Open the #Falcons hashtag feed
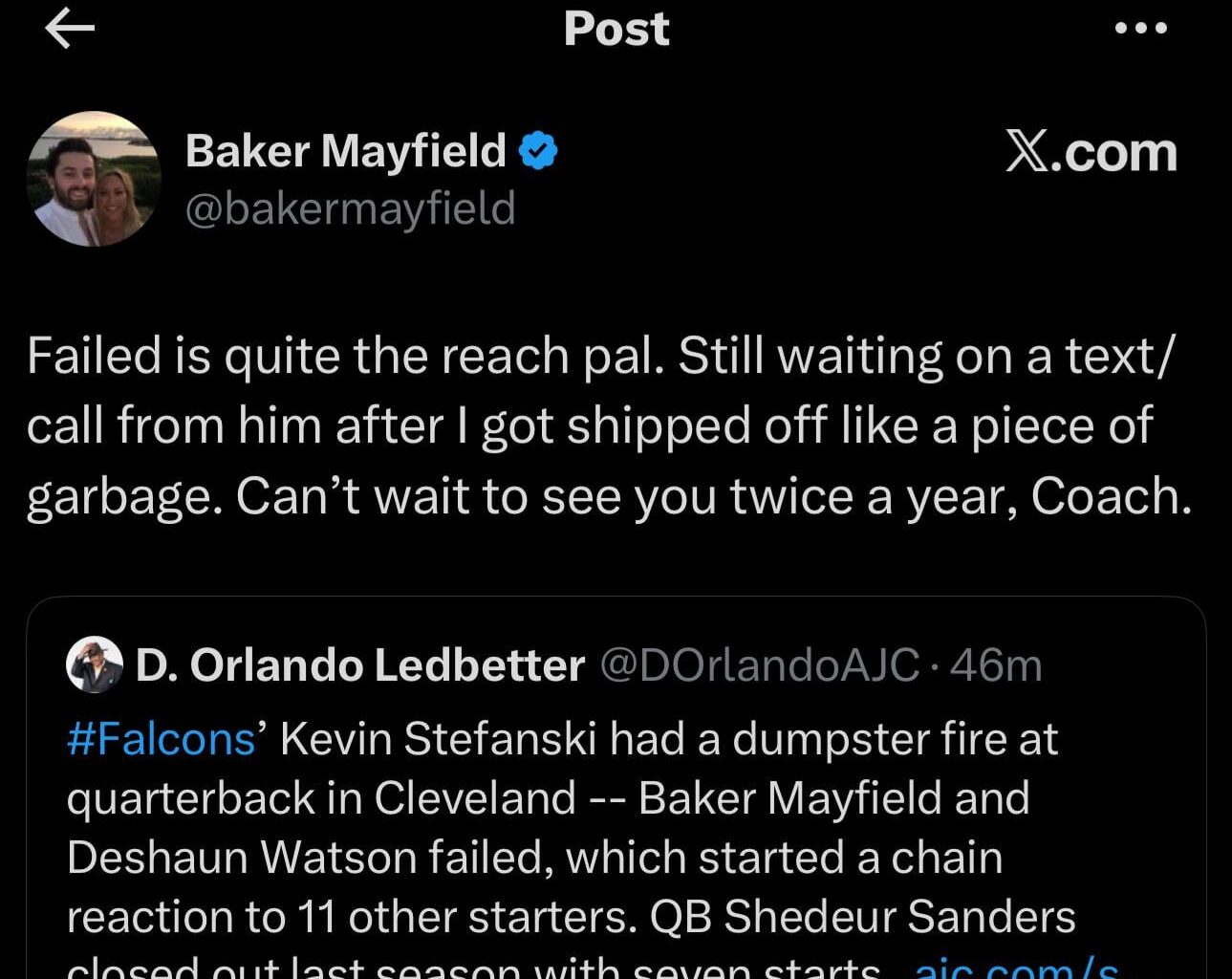 point(159,738)
